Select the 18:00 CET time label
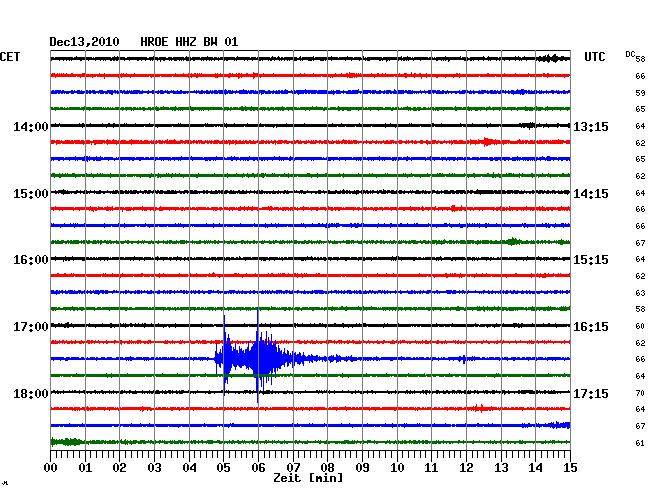 point(31,393)
